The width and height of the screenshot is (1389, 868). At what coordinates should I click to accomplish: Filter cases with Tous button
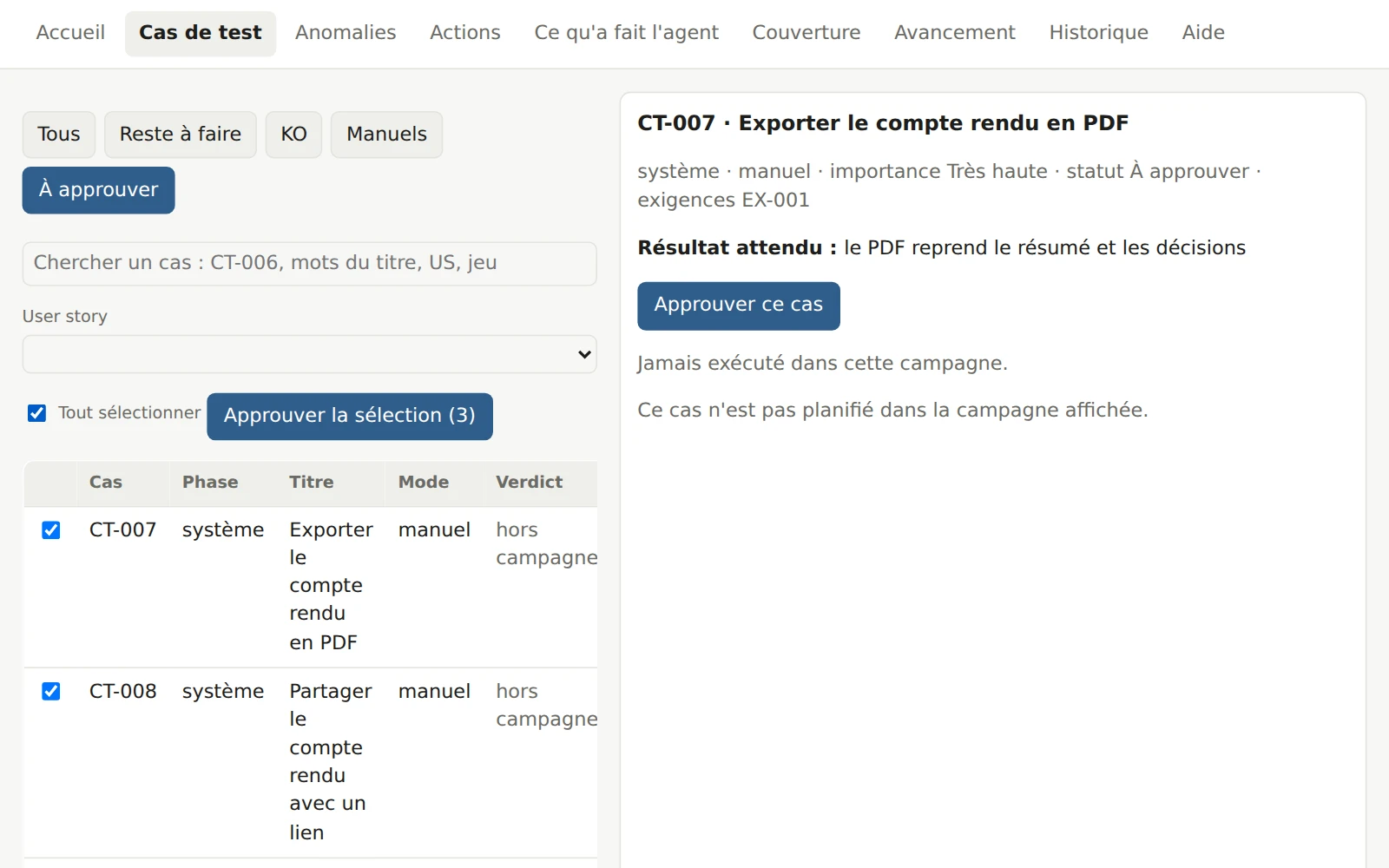(59, 135)
